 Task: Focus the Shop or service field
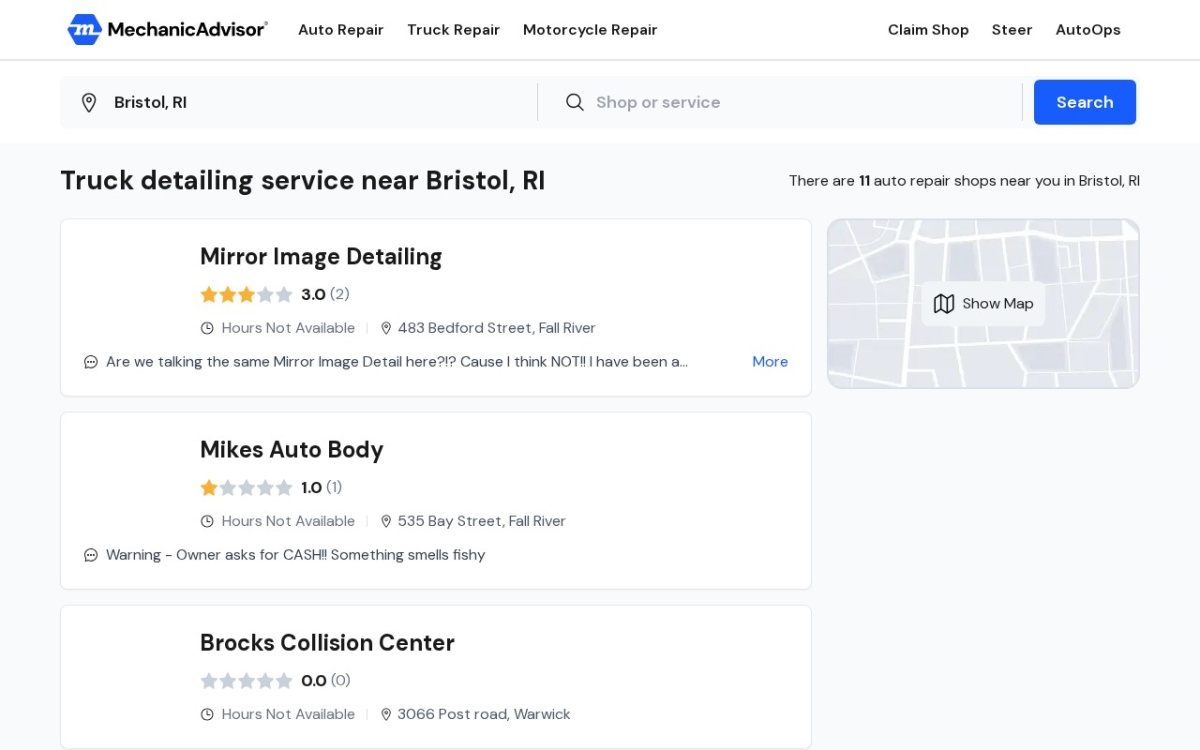[x=800, y=102]
